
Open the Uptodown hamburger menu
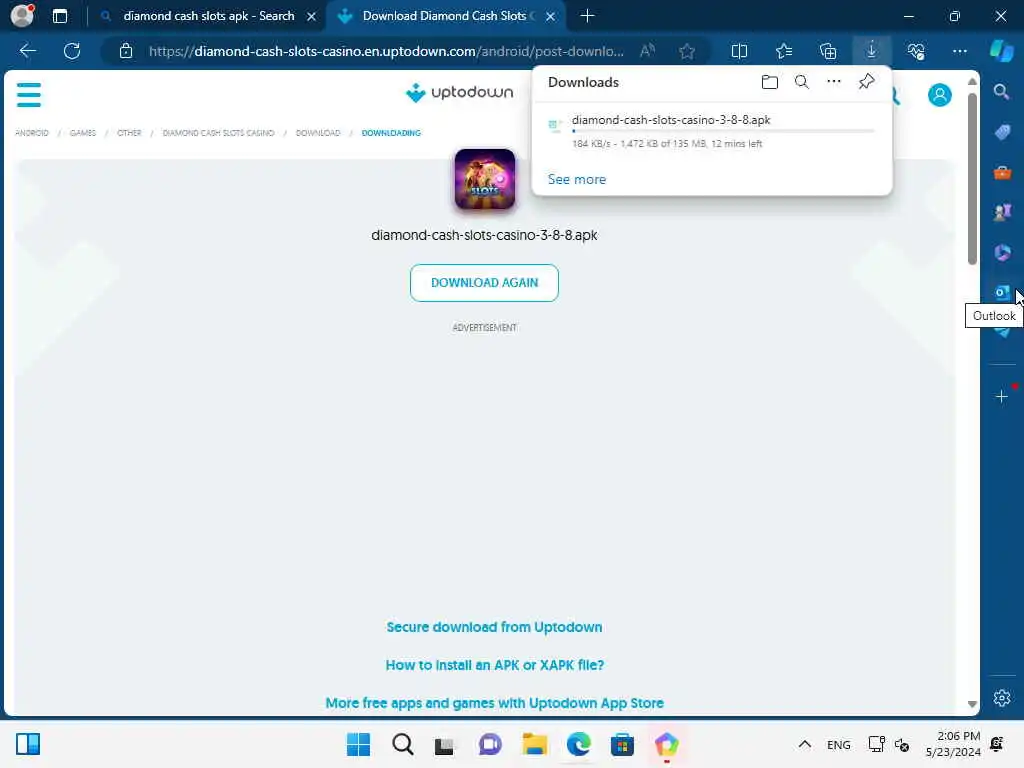pos(29,95)
